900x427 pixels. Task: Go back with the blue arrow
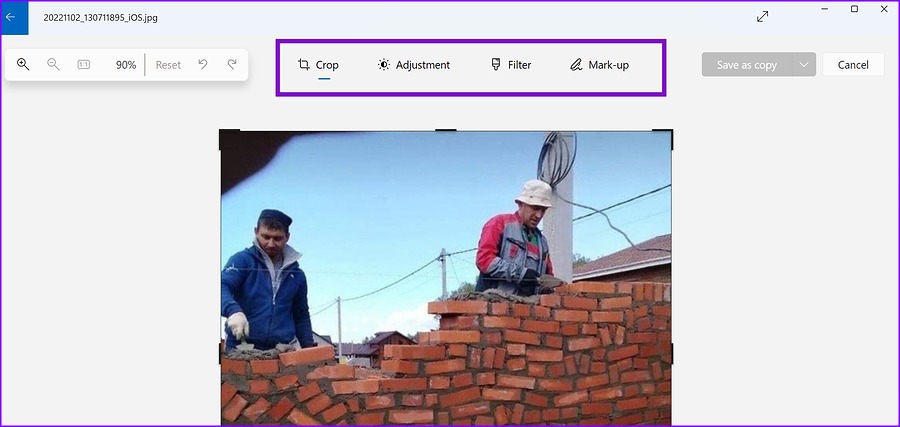coord(10,17)
